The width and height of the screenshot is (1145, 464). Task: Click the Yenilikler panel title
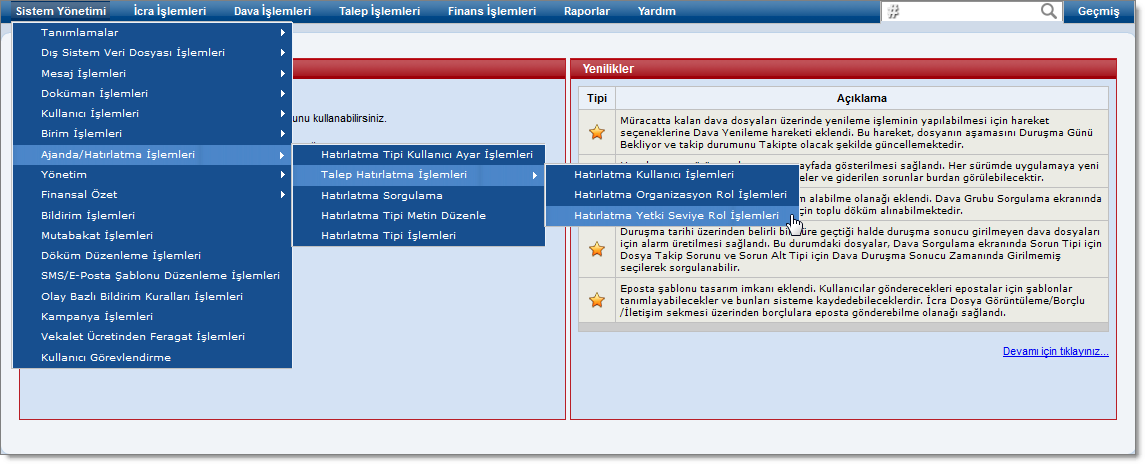[608, 69]
